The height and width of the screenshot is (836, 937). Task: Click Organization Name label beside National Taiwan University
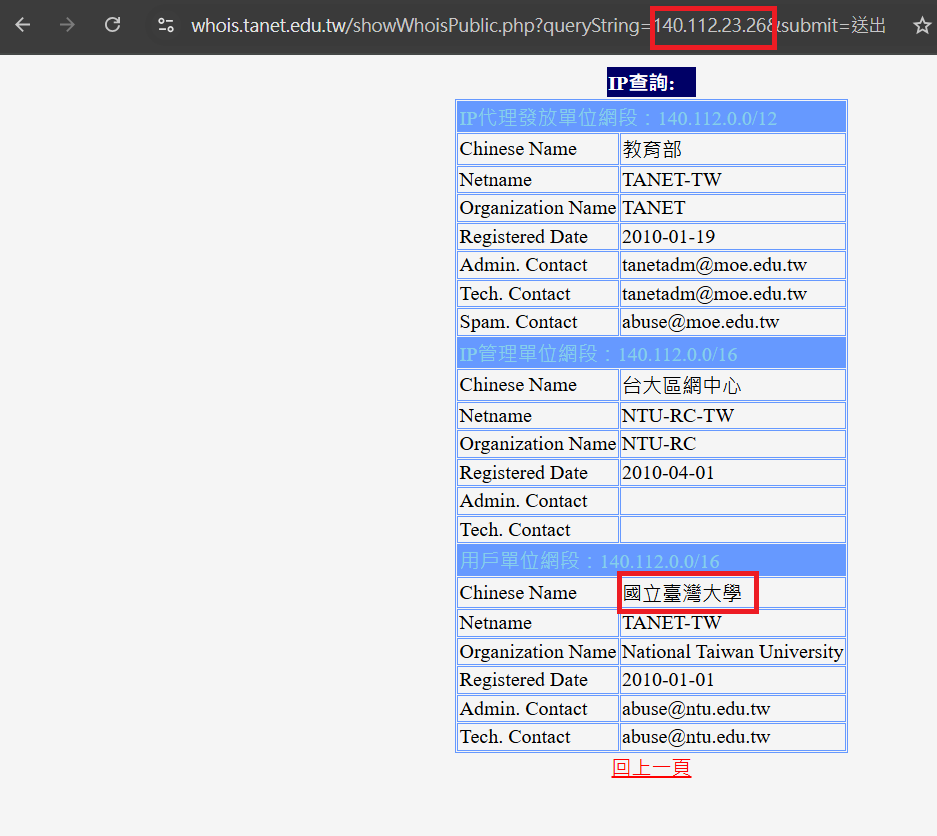click(x=537, y=651)
